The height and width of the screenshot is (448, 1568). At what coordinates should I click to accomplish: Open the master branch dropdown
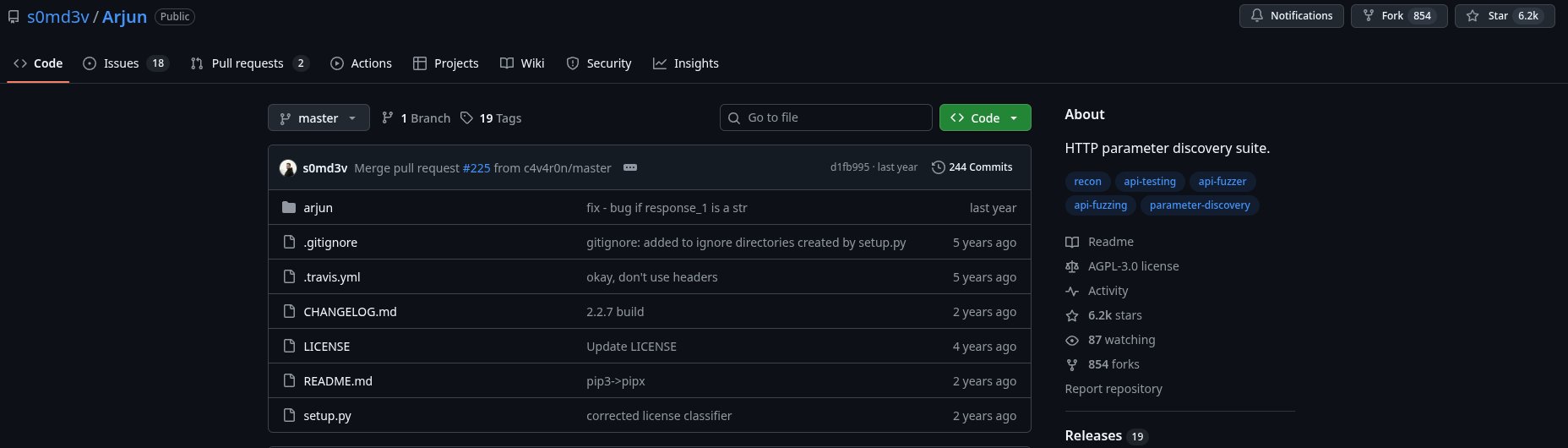(x=318, y=118)
